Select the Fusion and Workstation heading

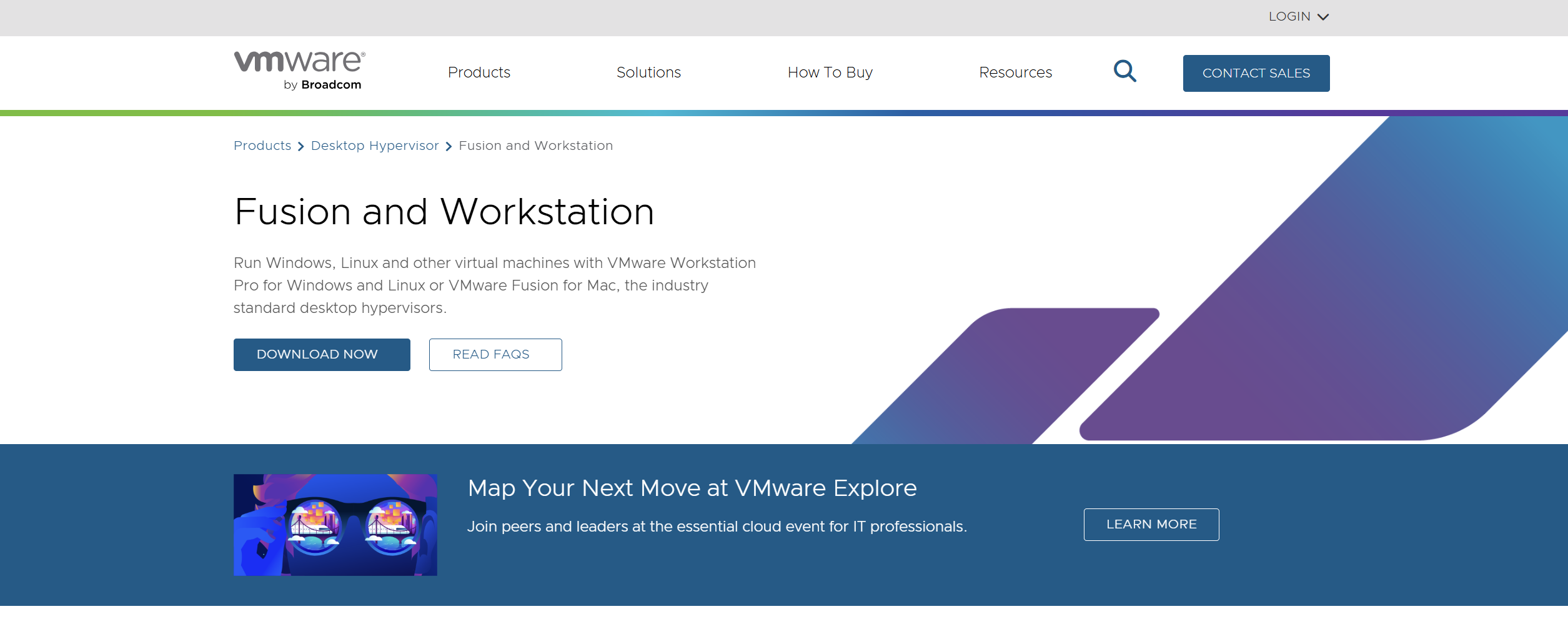pyautogui.click(x=444, y=212)
